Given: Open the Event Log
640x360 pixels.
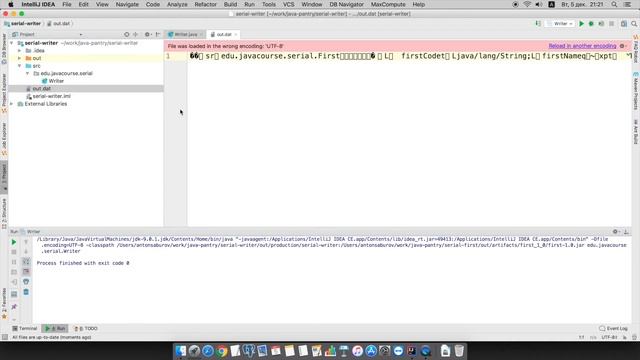Looking at the screenshot, I should pyautogui.click(x=613, y=328).
